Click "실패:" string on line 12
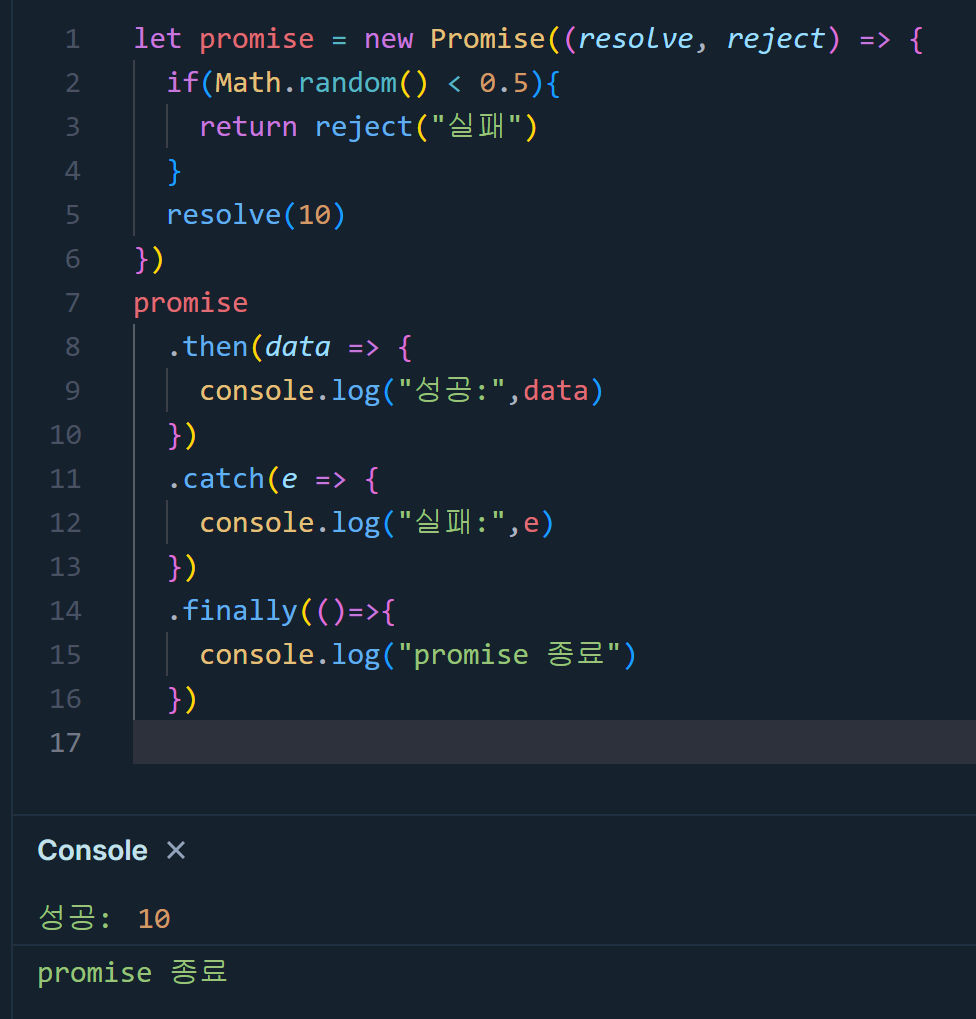This screenshot has height=1019, width=976. [x=452, y=523]
